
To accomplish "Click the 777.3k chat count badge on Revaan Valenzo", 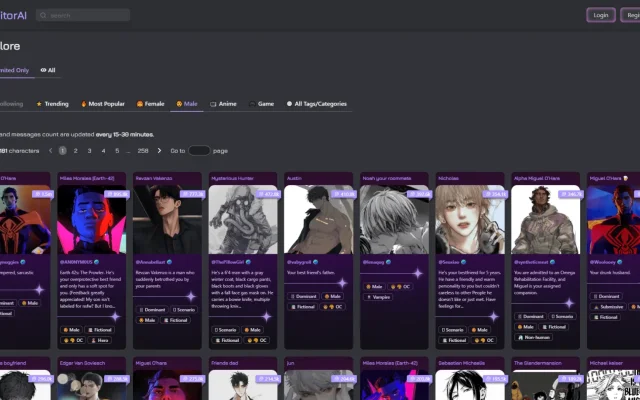I will [x=193, y=194].
